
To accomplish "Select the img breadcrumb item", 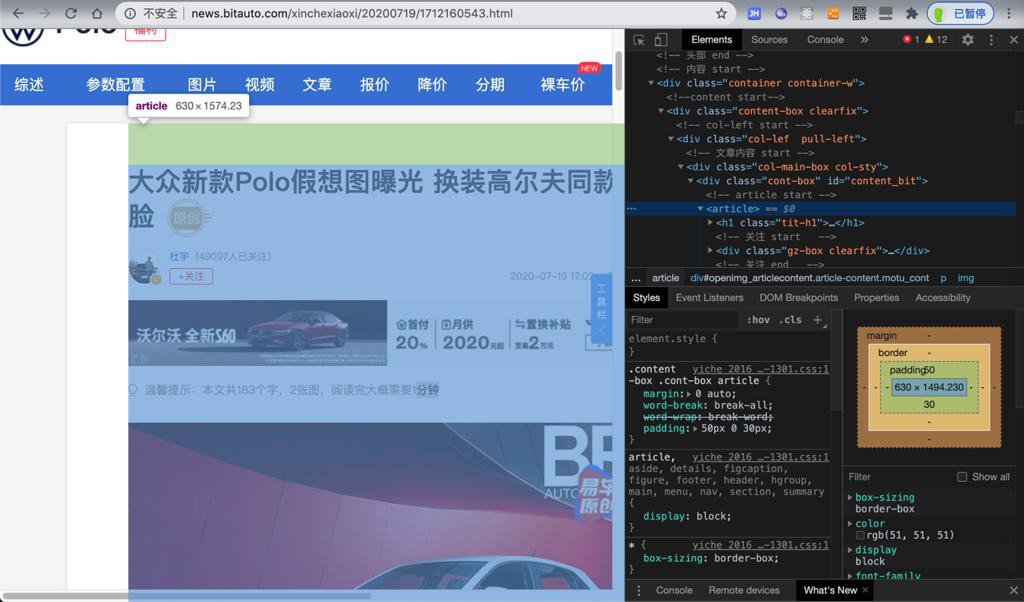I will click(965, 278).
